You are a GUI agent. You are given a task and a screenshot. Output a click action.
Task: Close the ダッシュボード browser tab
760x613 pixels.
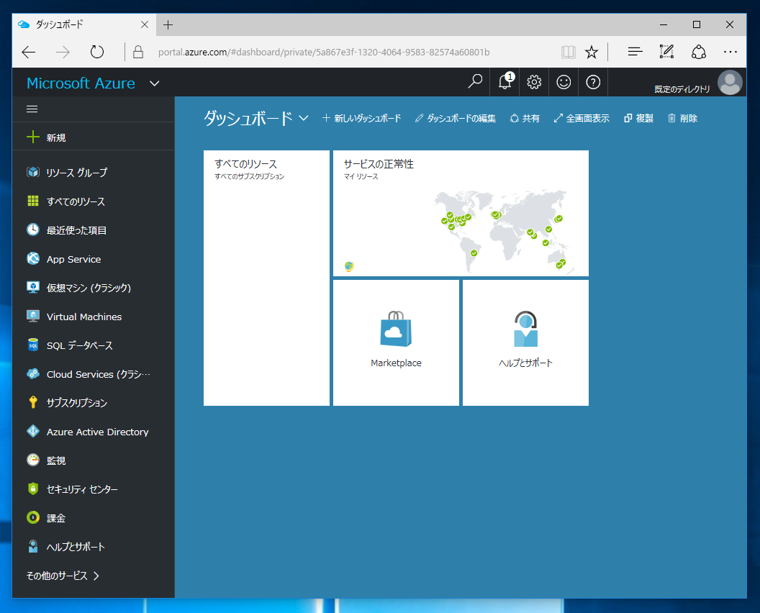144,24
